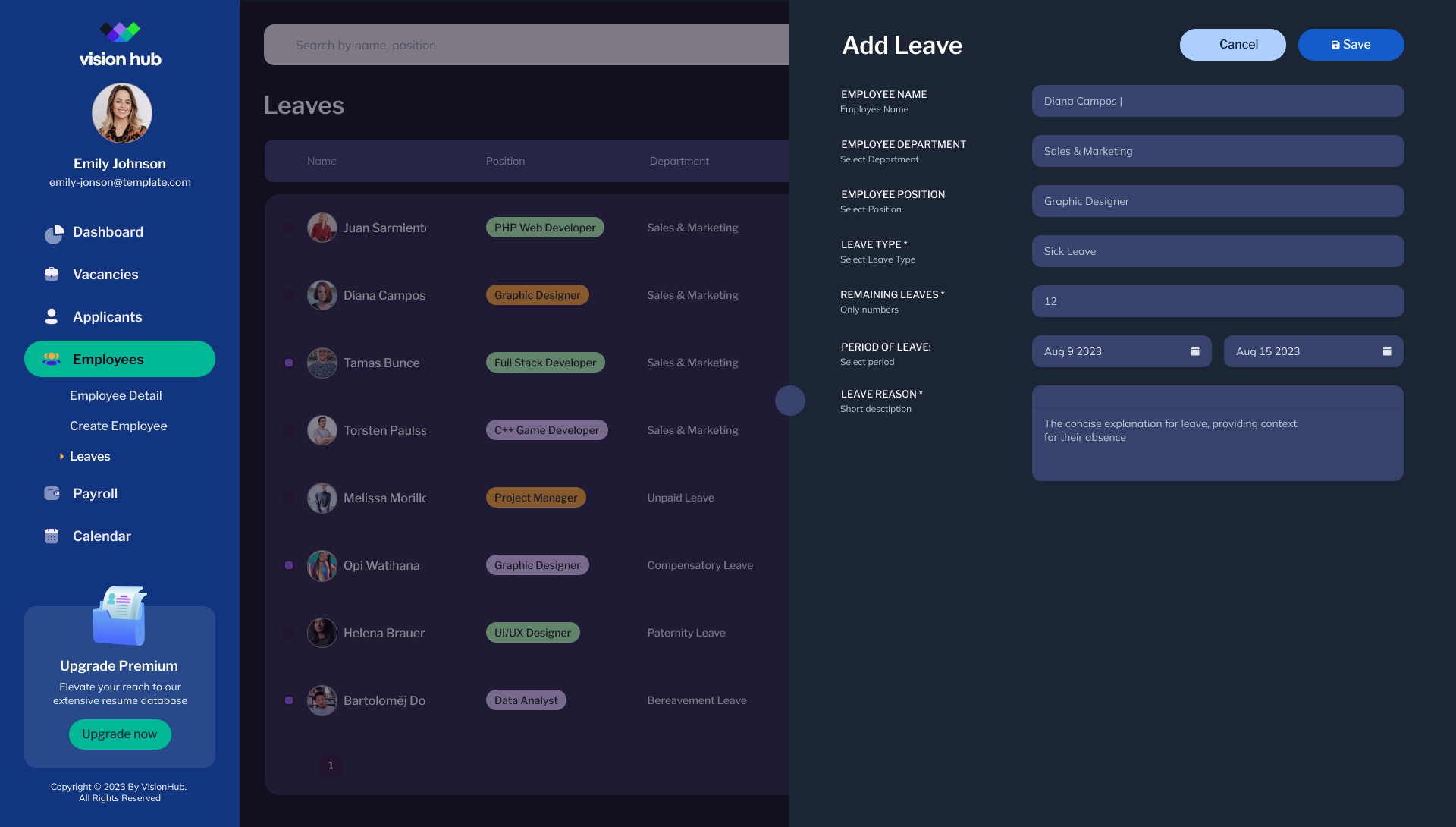Viewport: 1456px width, 827px height.
Task: Click Bartoloměj's avatar
Action: tap(322, 700)
